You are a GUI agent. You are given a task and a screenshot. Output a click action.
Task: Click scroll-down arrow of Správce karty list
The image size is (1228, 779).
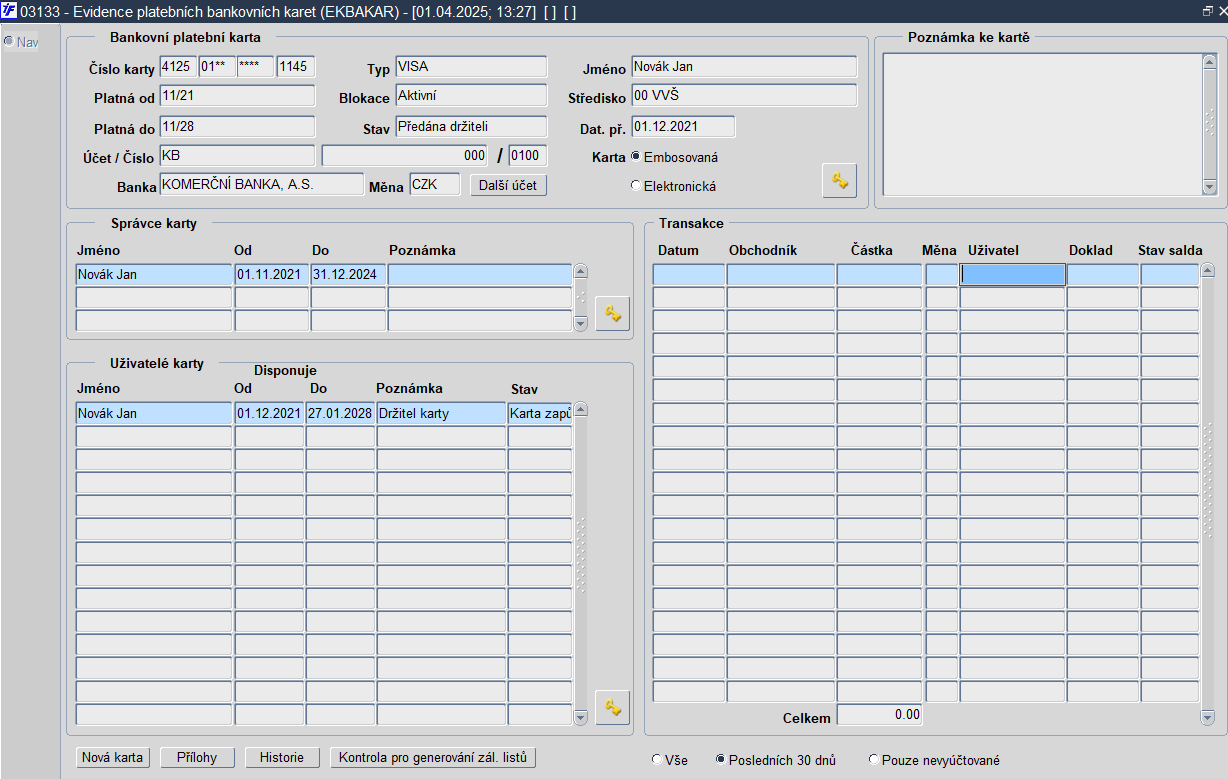[x=581, y=323]
